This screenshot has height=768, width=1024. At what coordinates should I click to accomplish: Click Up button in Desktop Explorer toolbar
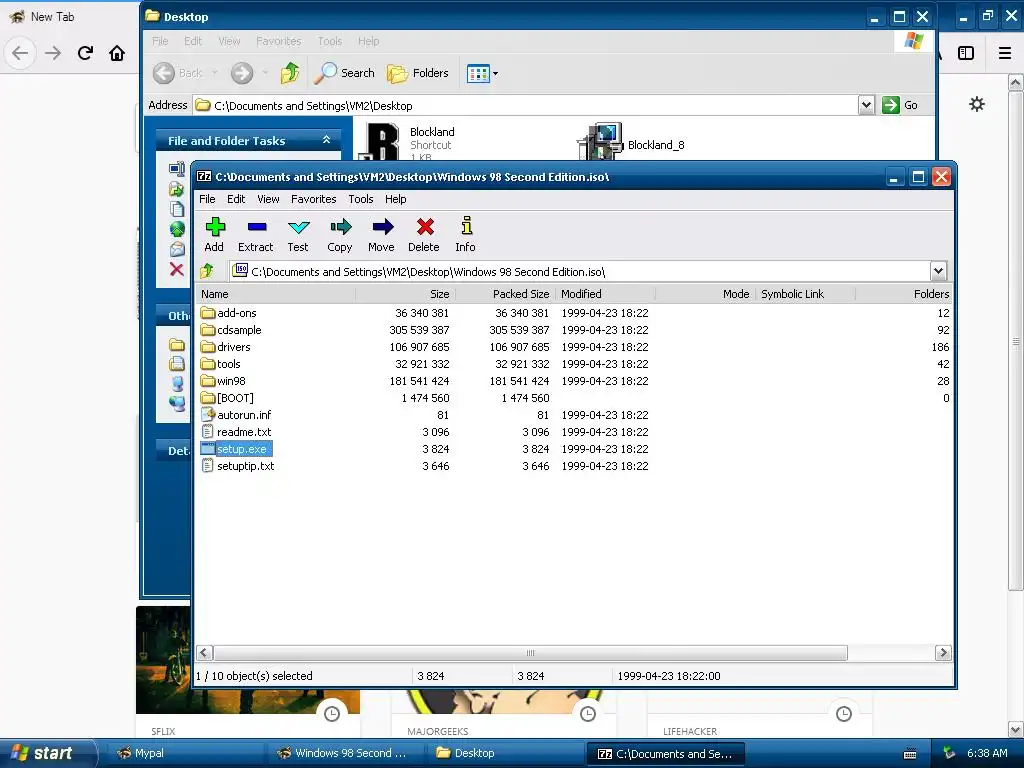click(x=290, y=73)
